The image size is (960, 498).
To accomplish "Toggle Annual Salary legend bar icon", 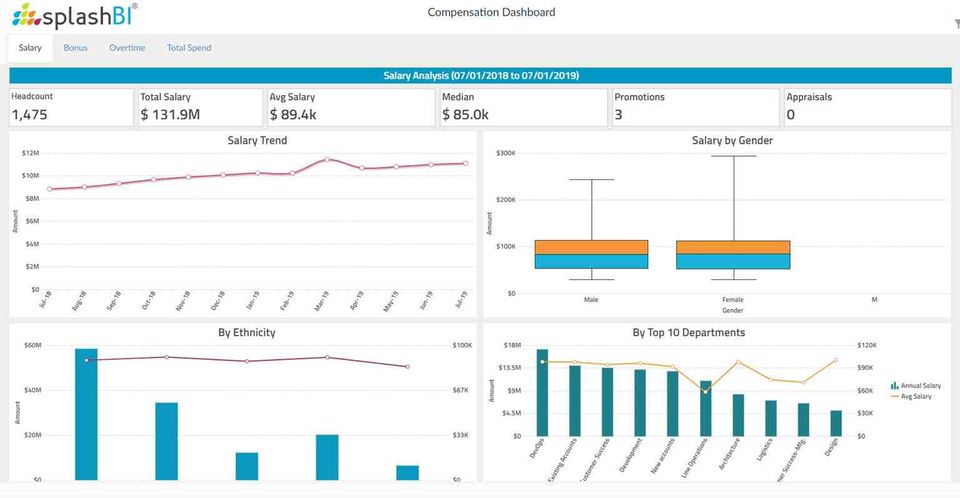I will [894, 386].
